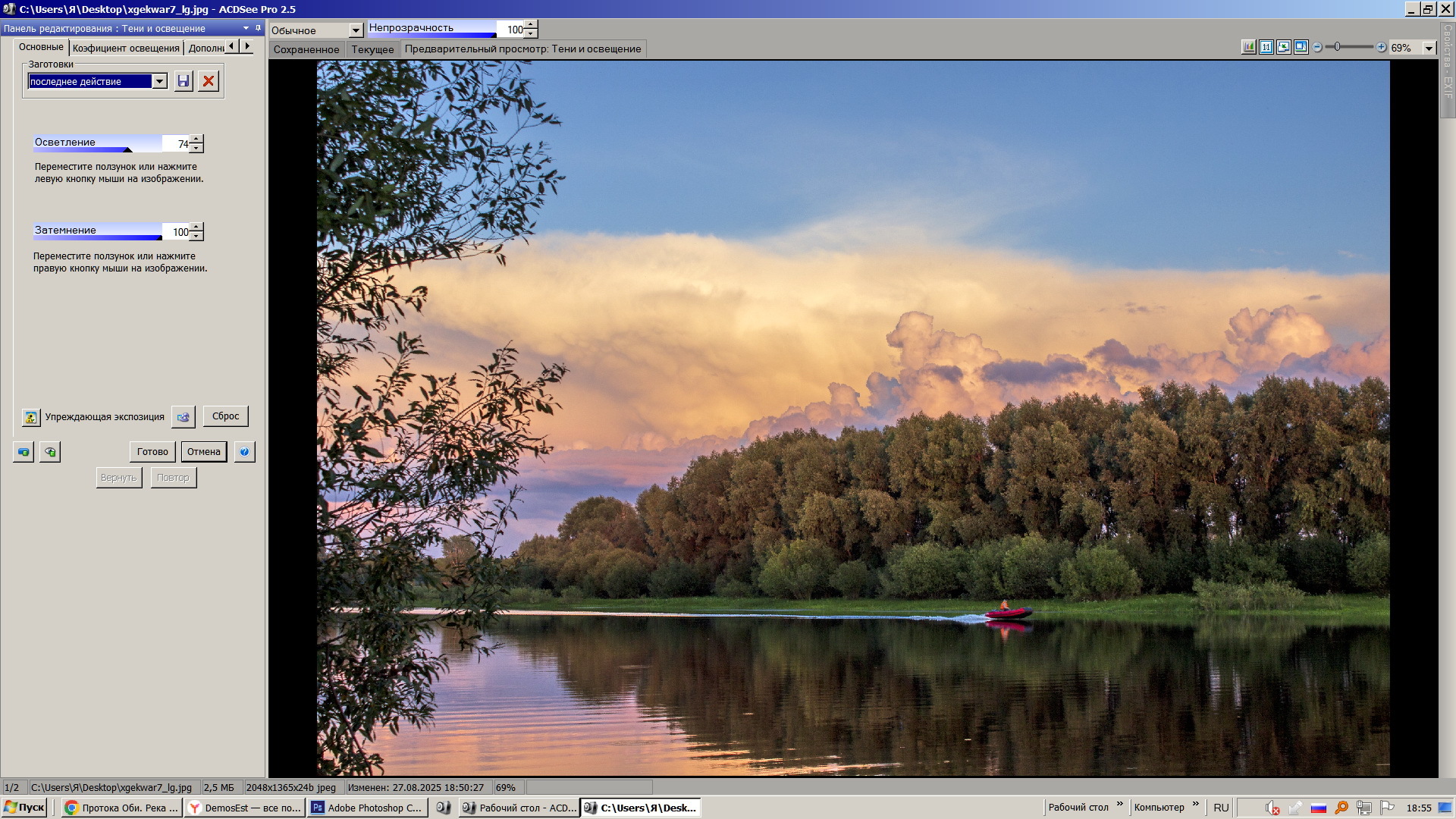Click the exposure warning icon
1456x819 pixels.
pyautogui.click(x=30, y=417)
